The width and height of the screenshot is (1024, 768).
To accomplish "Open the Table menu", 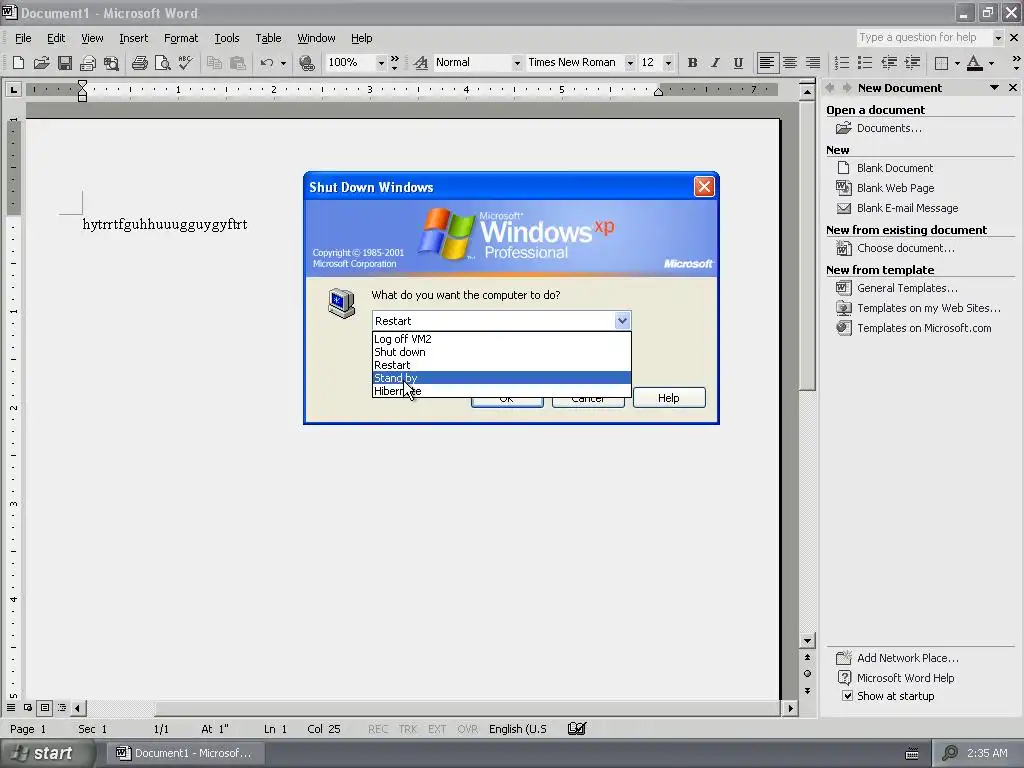I will tap(268, 38).
